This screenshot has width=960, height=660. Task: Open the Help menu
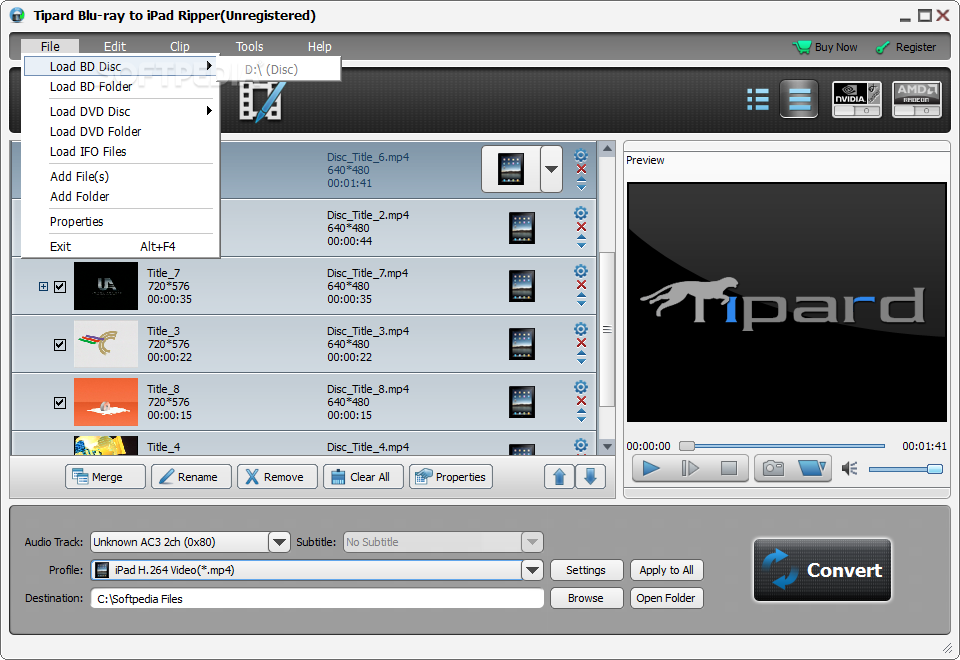(320, 47)
